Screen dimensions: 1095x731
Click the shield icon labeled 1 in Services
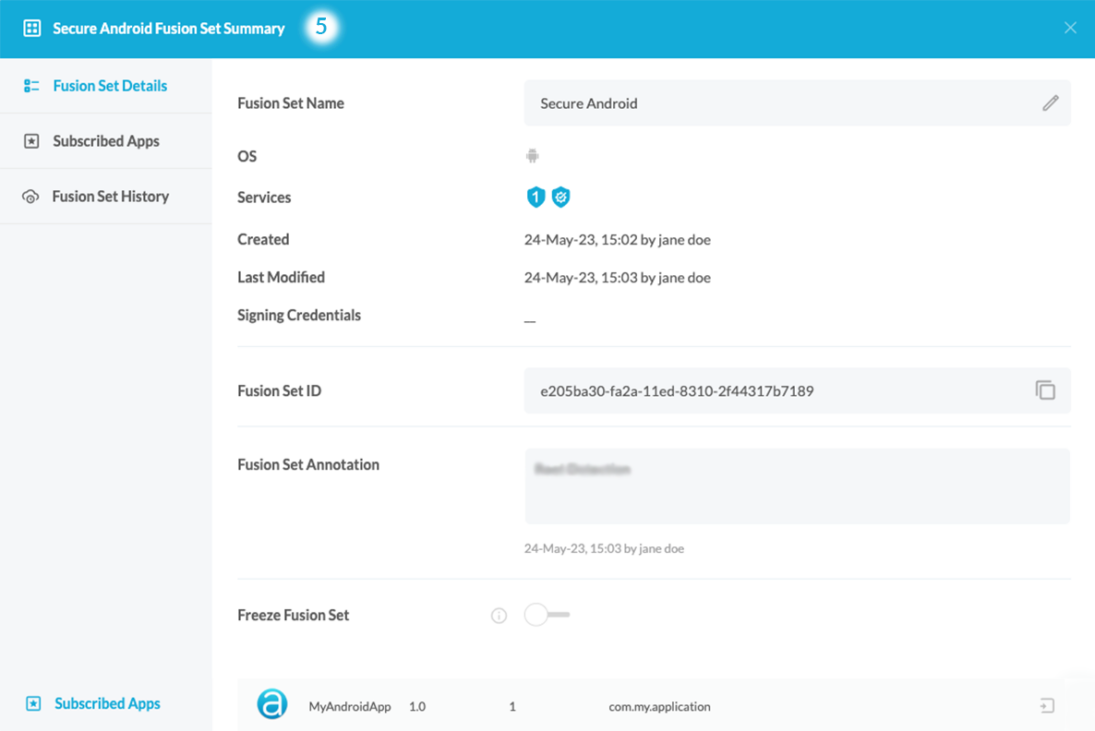pos(536,197)
